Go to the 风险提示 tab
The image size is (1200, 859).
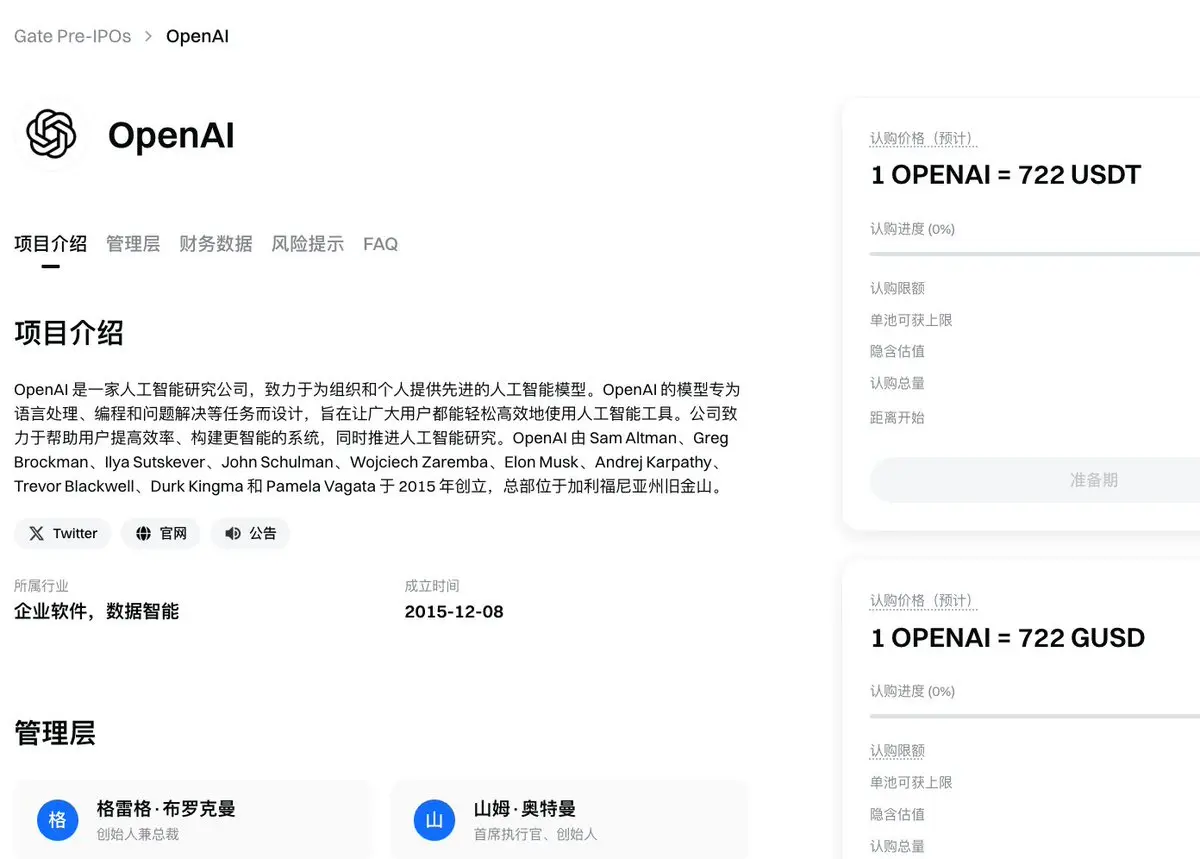click(308, 244)
